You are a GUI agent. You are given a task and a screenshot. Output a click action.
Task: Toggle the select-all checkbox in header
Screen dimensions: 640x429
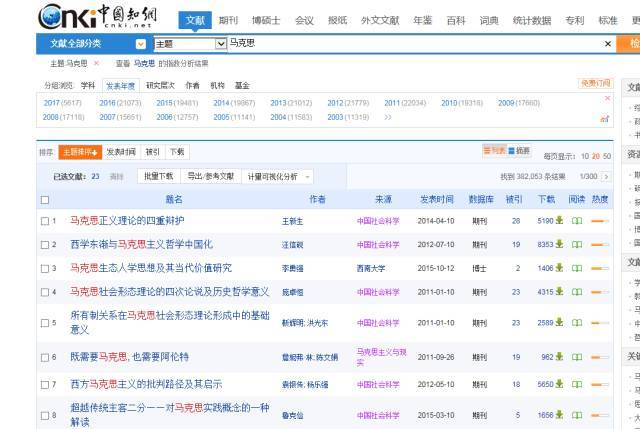45,200
